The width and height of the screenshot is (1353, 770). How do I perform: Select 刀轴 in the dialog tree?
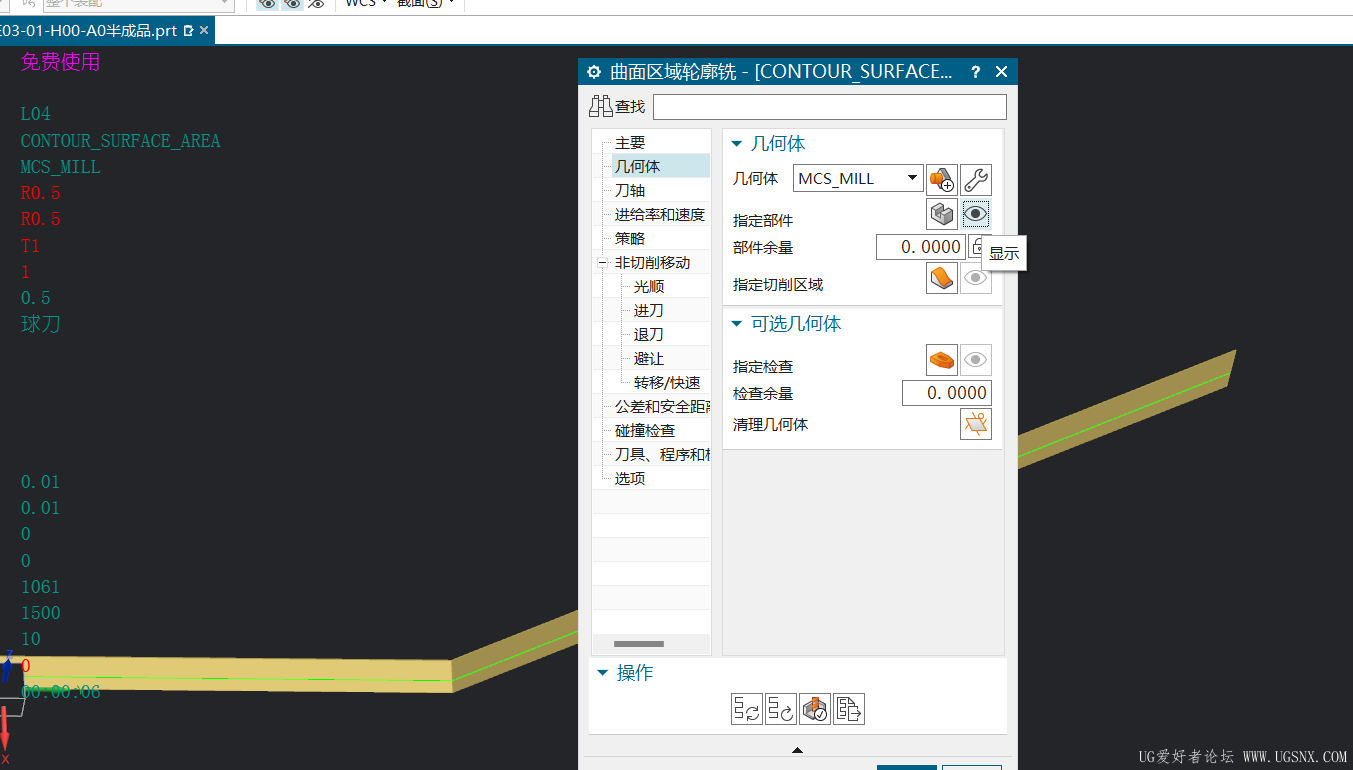(630, 190)
